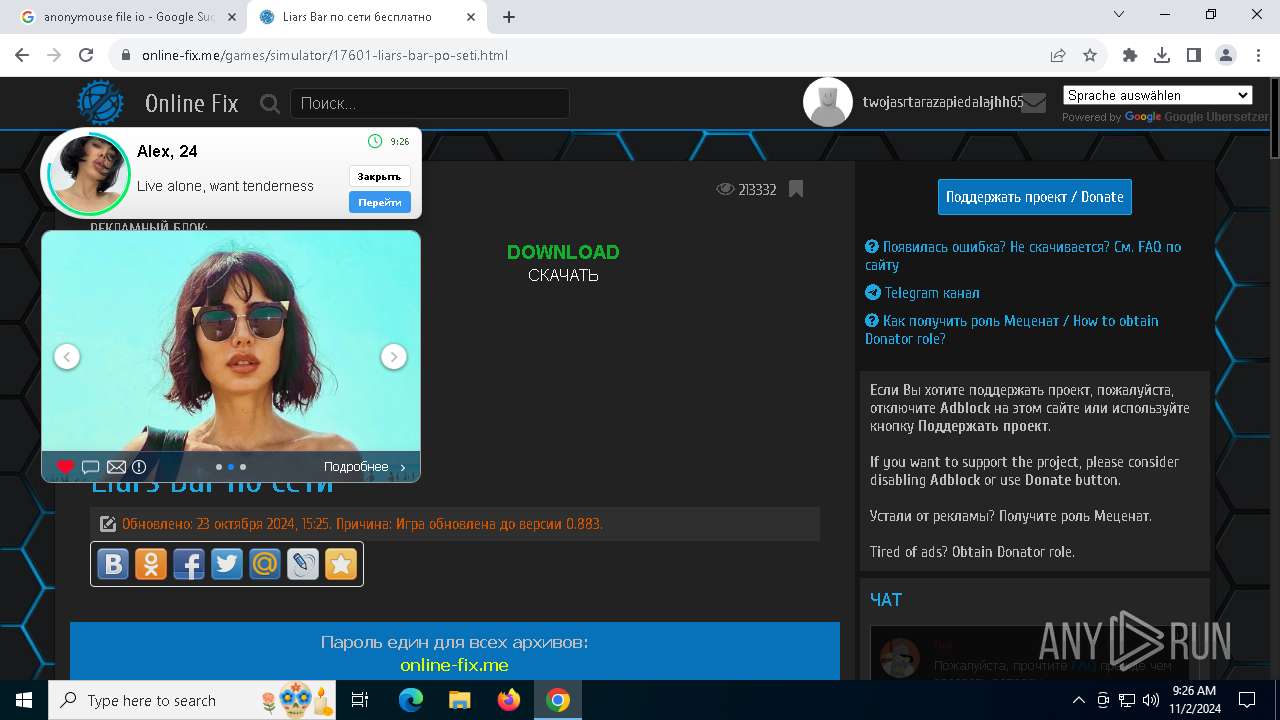Open Chrome profile icon
Viewport: 1280px width, 720px height.
click(1225, 55)
